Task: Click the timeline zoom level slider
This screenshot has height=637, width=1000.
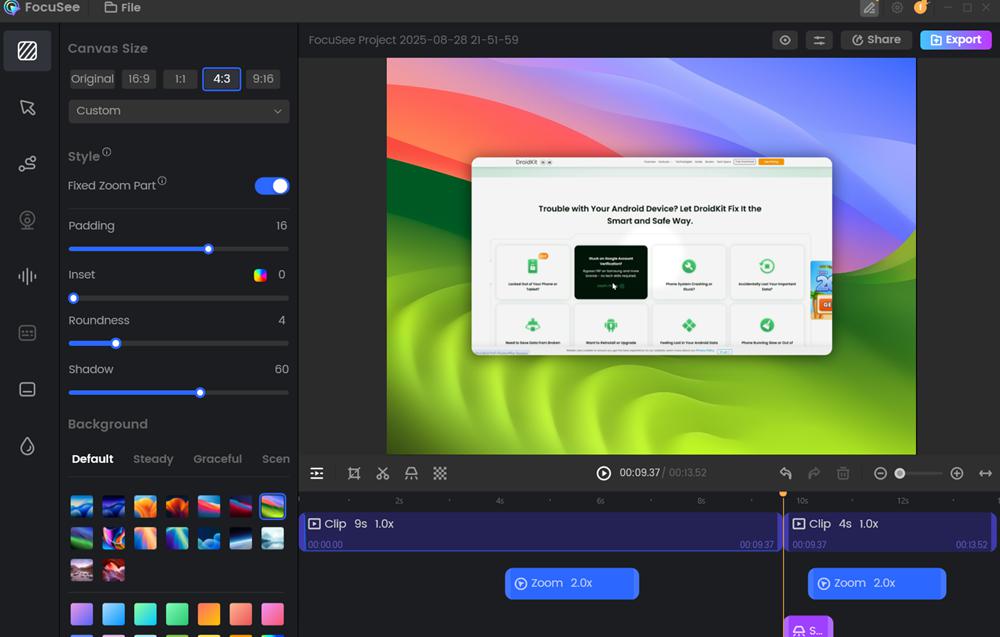Action: click(919, 473)
